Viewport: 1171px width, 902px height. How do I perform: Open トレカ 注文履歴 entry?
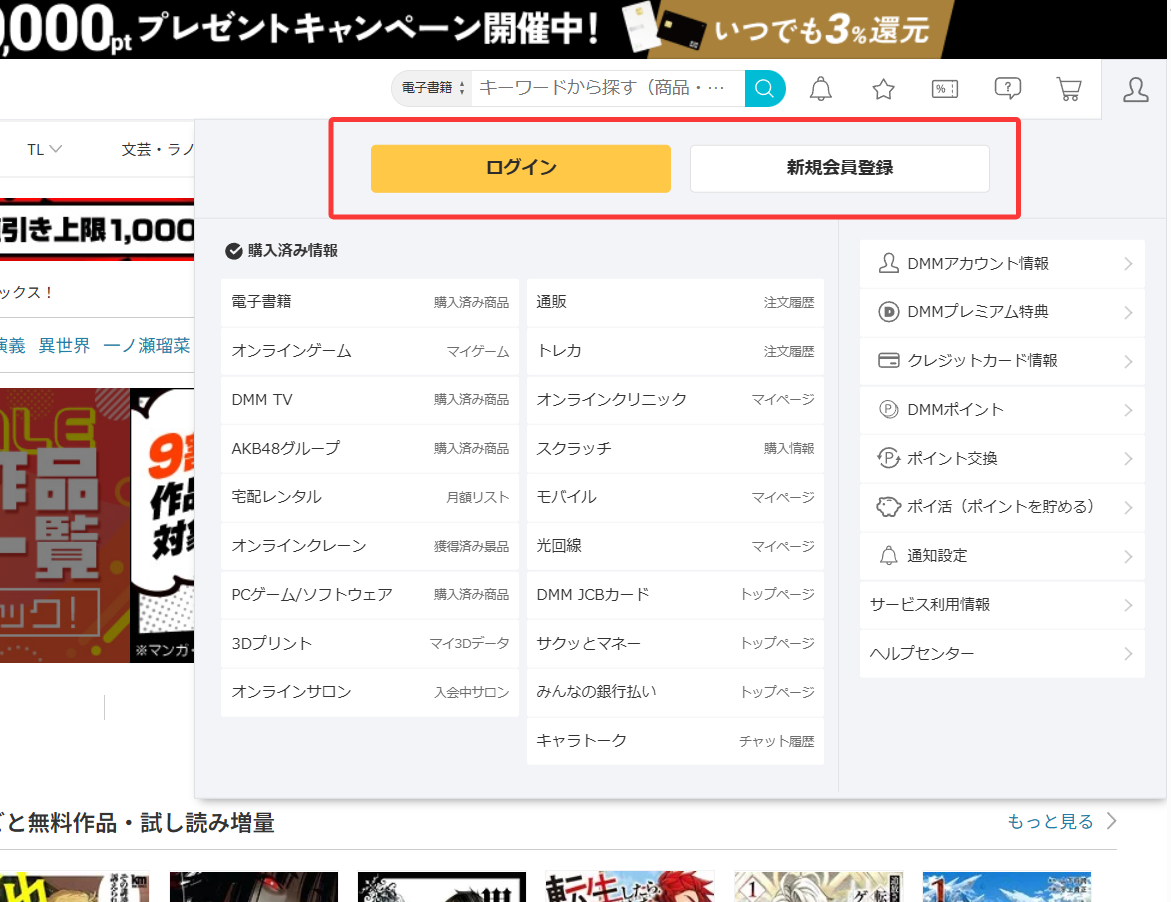pyautogui.click(x=675, y=351)
